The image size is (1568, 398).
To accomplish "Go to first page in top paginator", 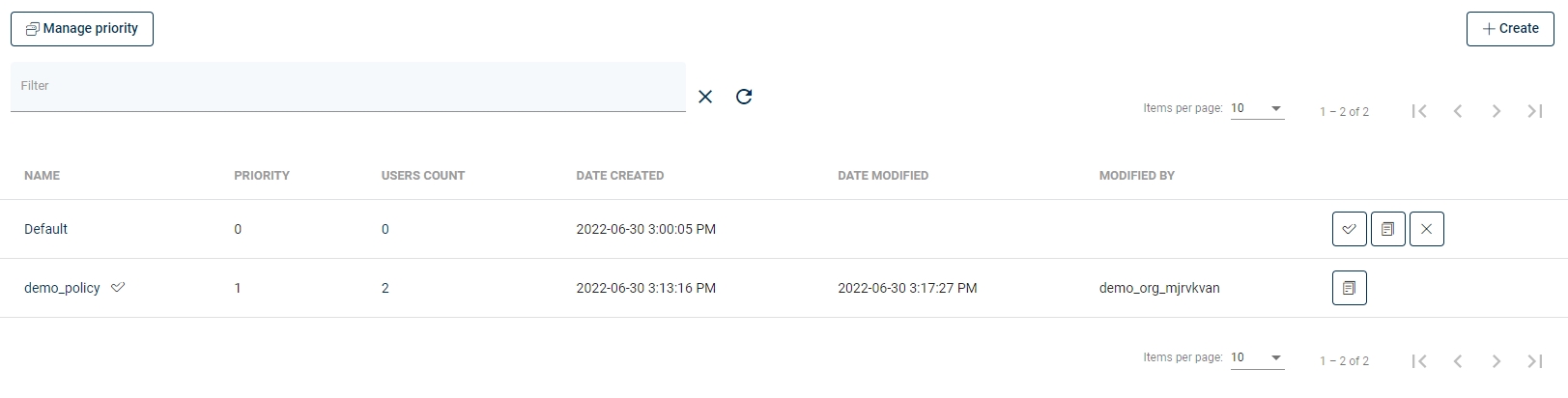I will coord(1419,111).
